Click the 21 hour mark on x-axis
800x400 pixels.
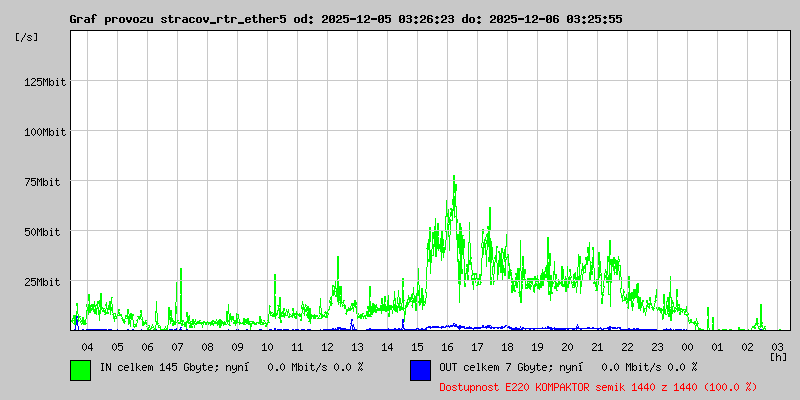[x=597, y=347]
